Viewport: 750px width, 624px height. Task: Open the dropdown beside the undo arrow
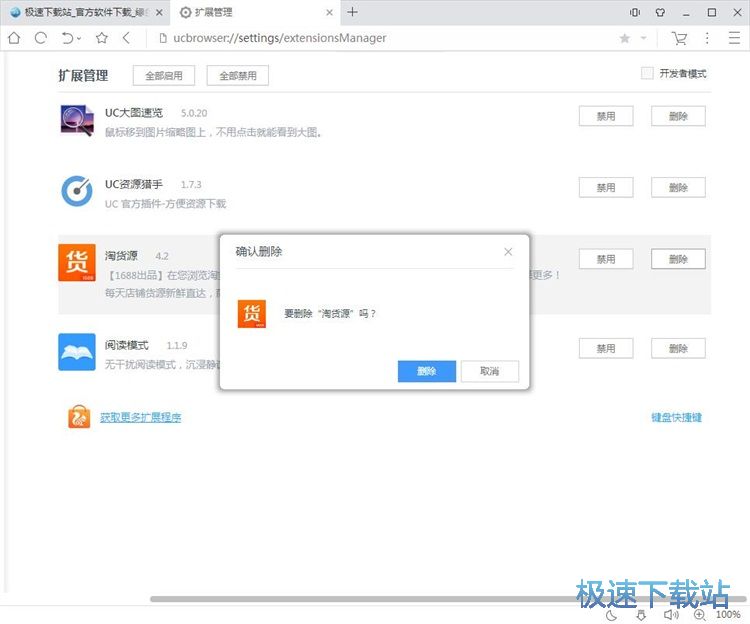pyautogui.click(x=79, y=38)
